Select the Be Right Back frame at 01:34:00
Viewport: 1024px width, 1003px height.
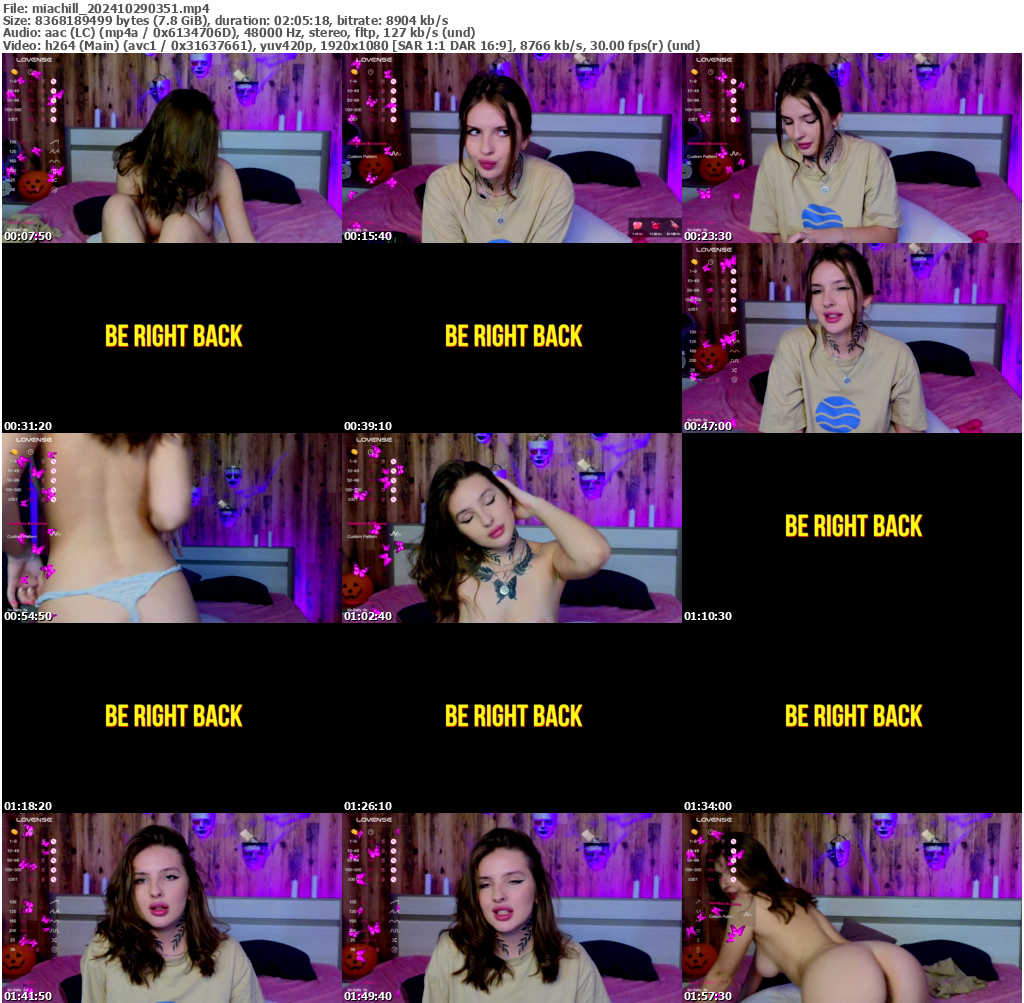[851, 718]
